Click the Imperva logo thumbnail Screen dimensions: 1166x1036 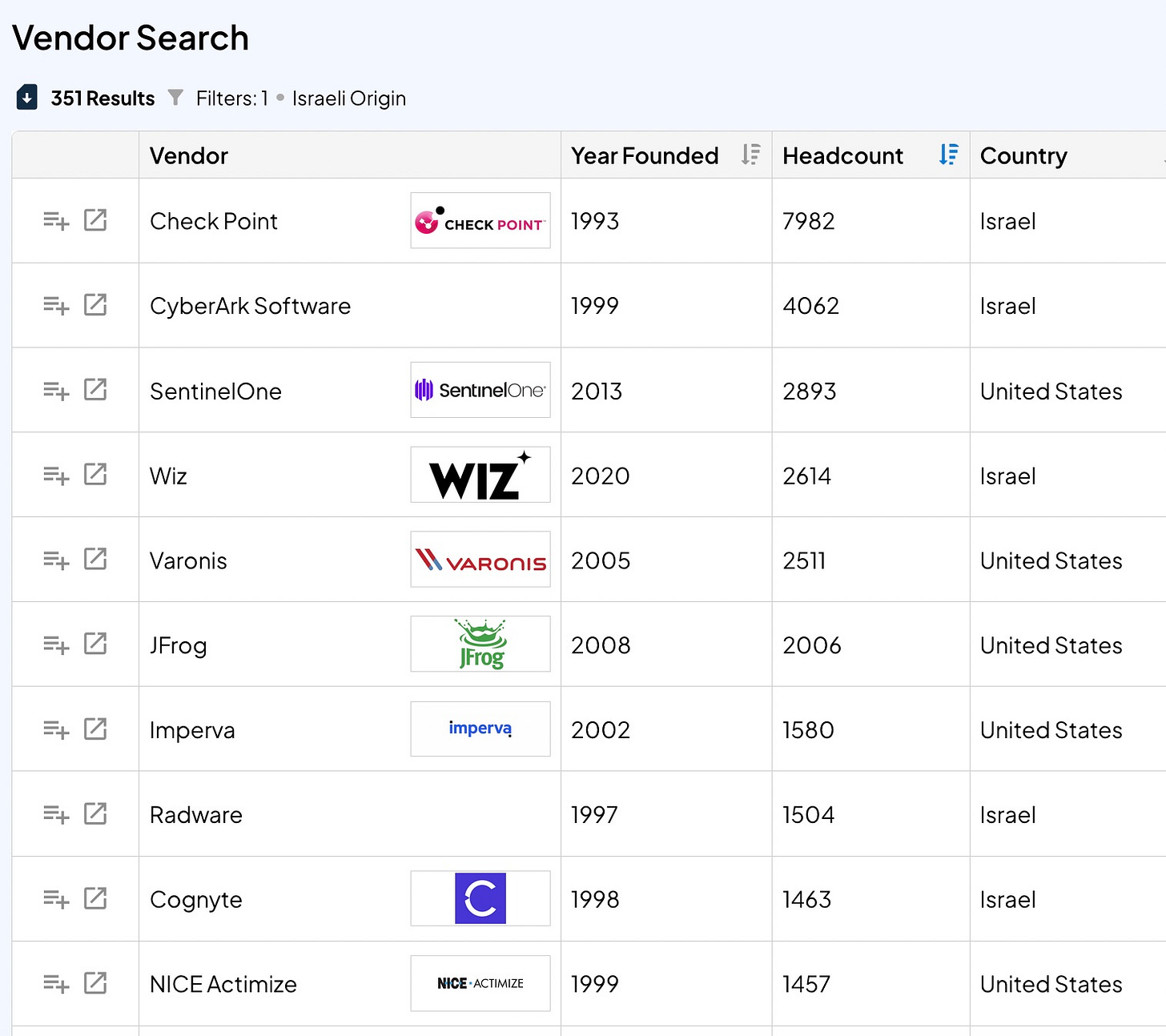pyautogui.click(x=480, y=729)
